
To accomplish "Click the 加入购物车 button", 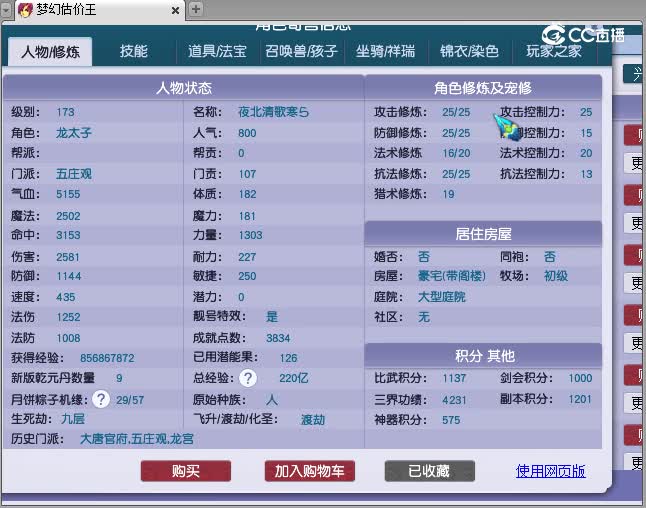I will coord(310,471).
